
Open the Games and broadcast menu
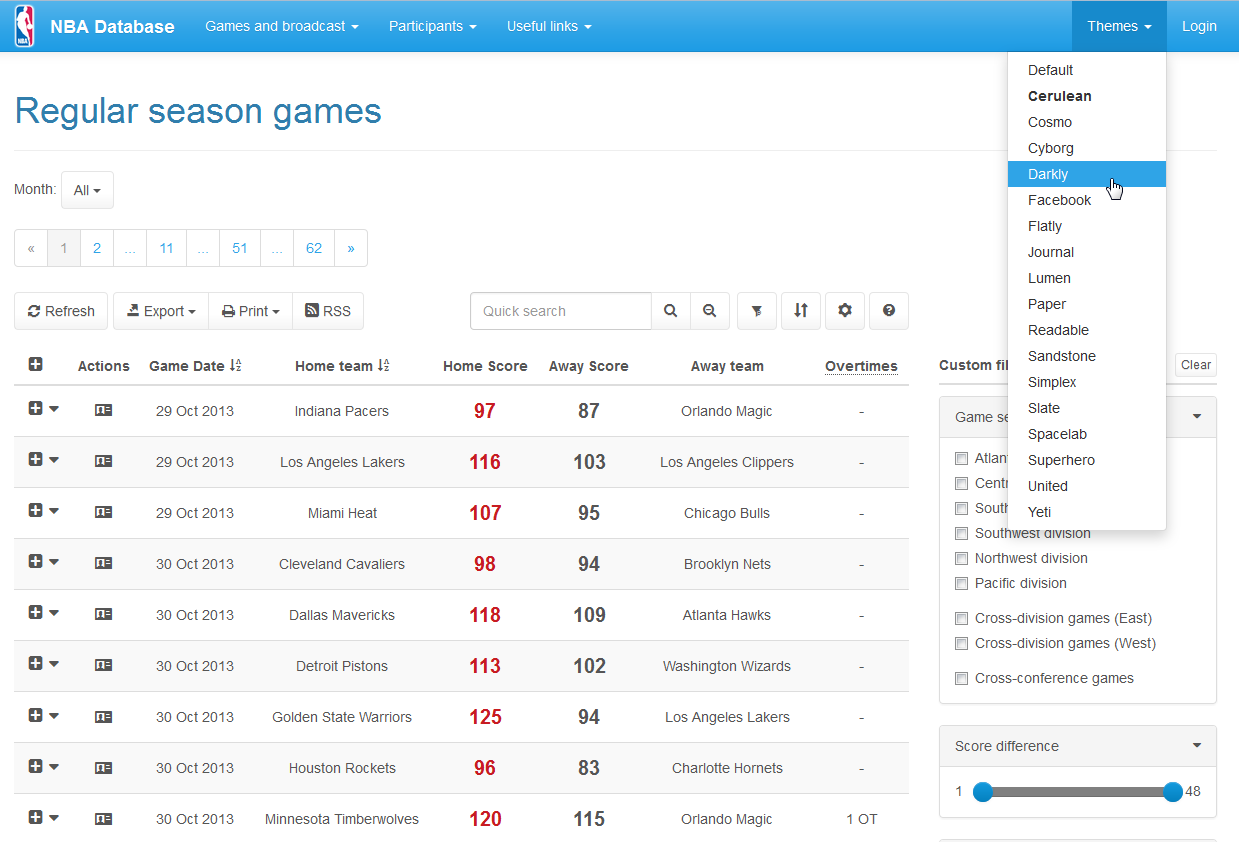282,26
